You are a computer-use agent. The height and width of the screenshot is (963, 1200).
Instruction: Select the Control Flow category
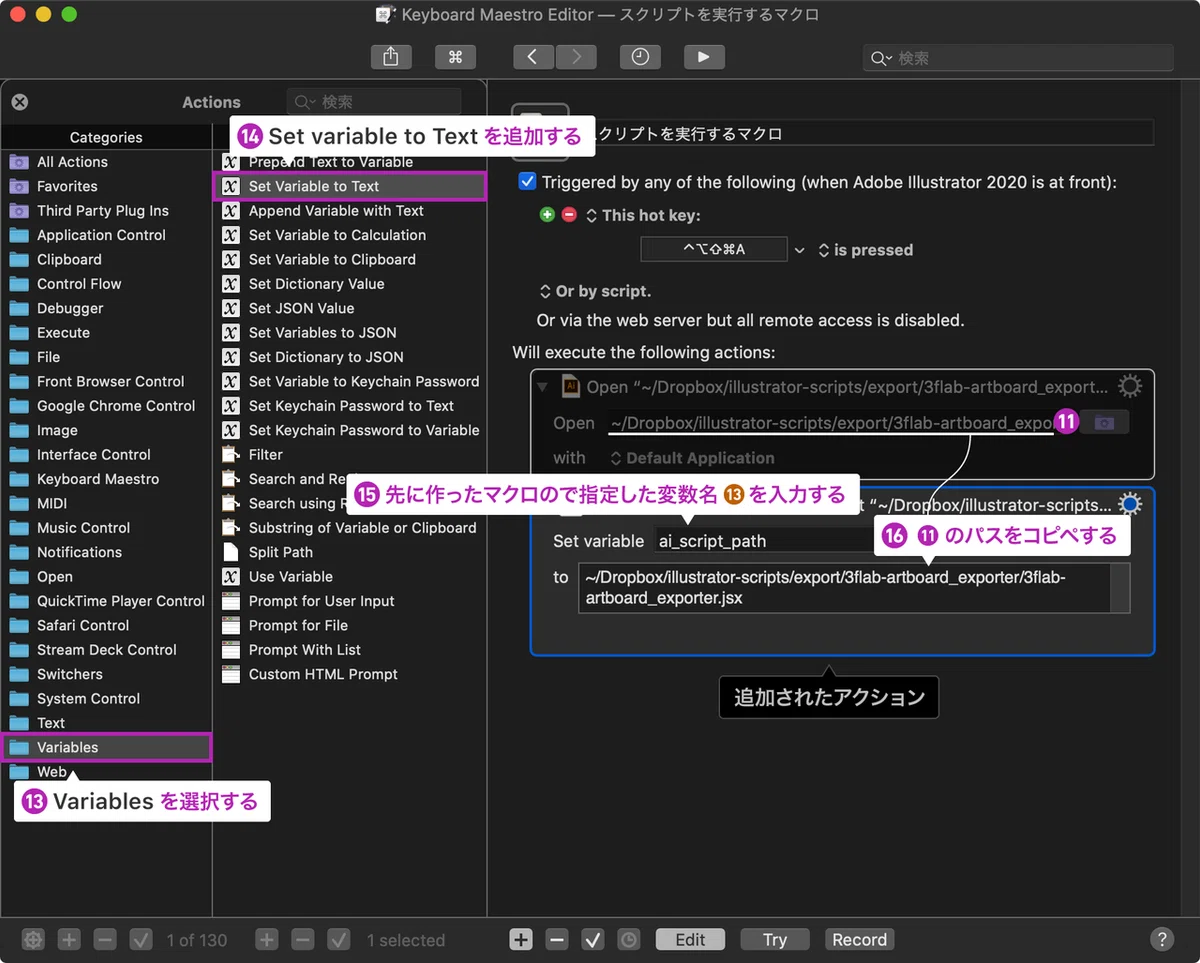pos(106,284)
